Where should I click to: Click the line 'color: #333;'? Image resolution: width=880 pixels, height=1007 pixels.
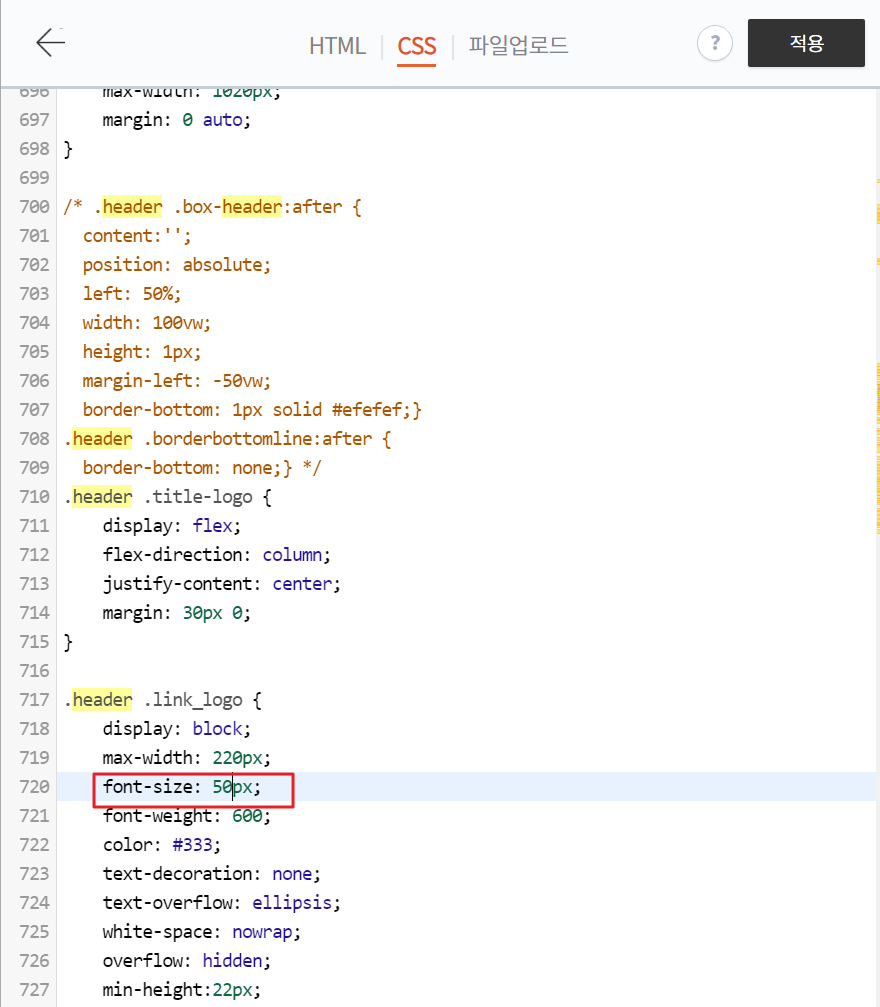[162, 845]
